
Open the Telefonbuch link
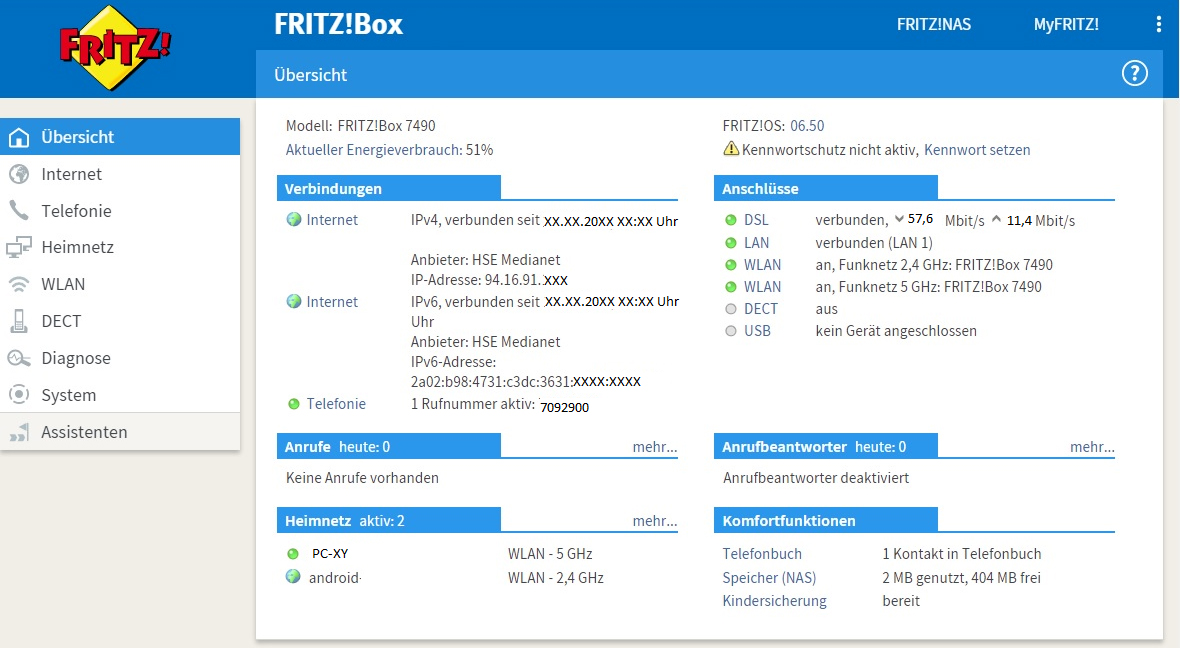click(762, 554)
